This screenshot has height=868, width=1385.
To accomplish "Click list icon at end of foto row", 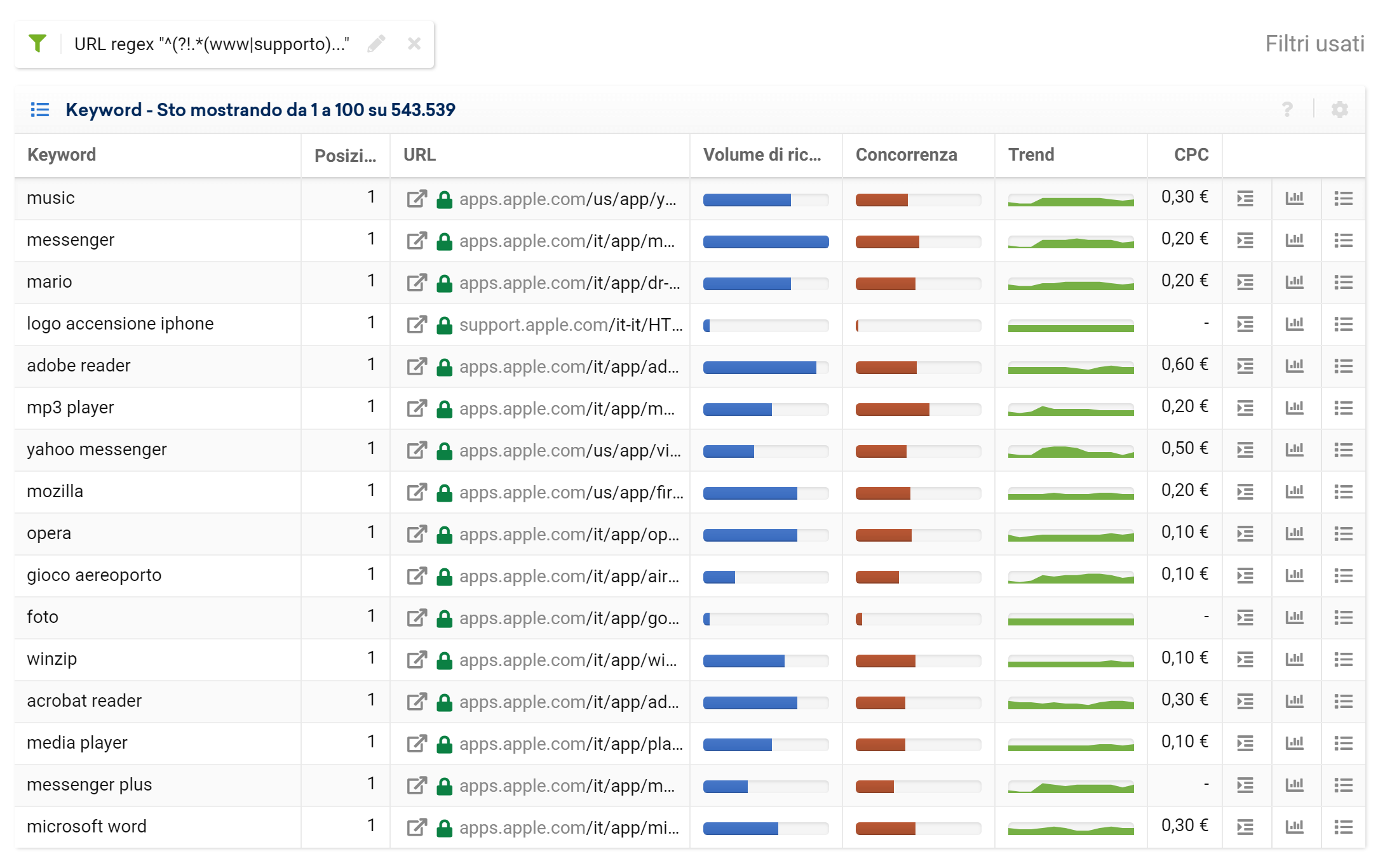I will click(1343, 618).
